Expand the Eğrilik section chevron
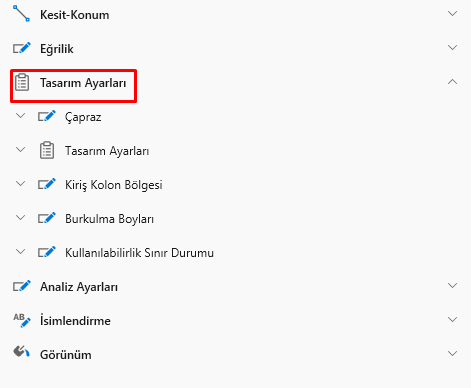Image resolution: width=471 pixels, height=388 pixels. pyautogui.click(x=452, y=48)
